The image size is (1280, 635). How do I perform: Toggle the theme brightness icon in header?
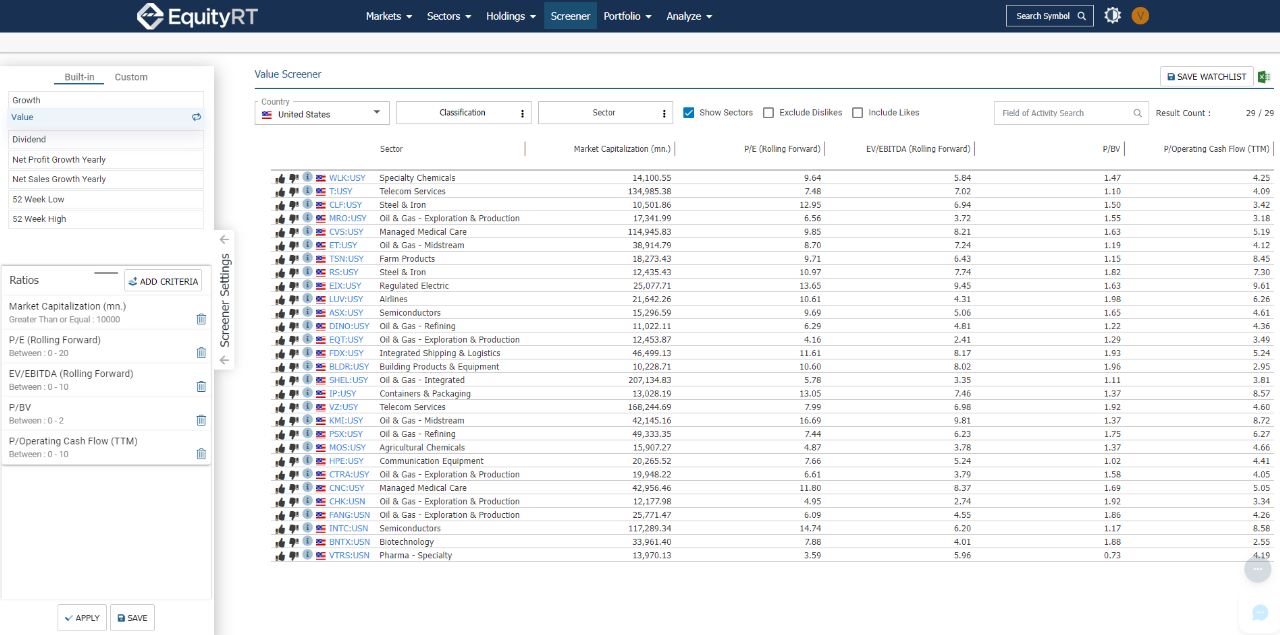1112,16
